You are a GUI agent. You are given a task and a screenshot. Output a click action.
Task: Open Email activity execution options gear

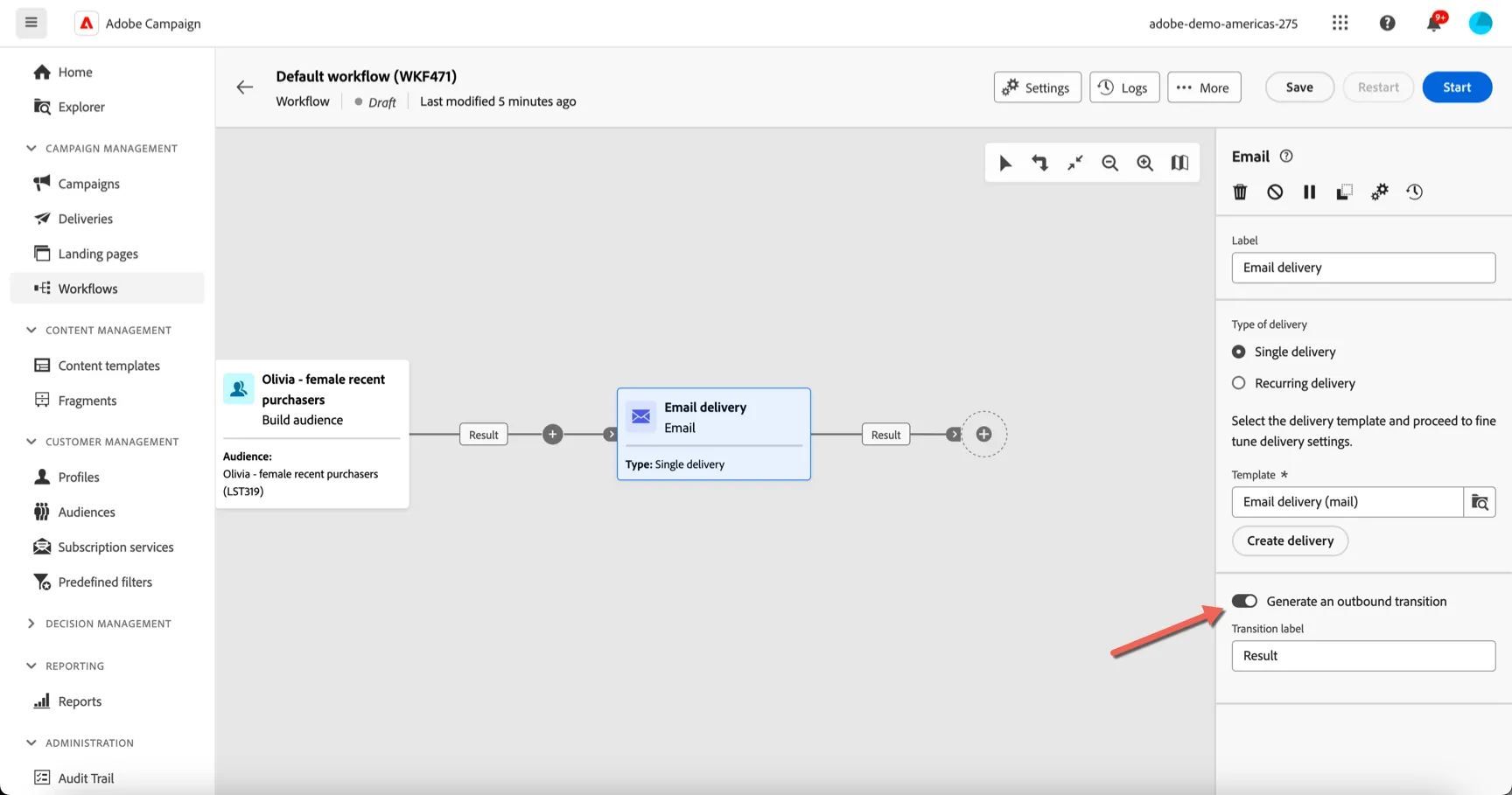[x=1379, y=192]
